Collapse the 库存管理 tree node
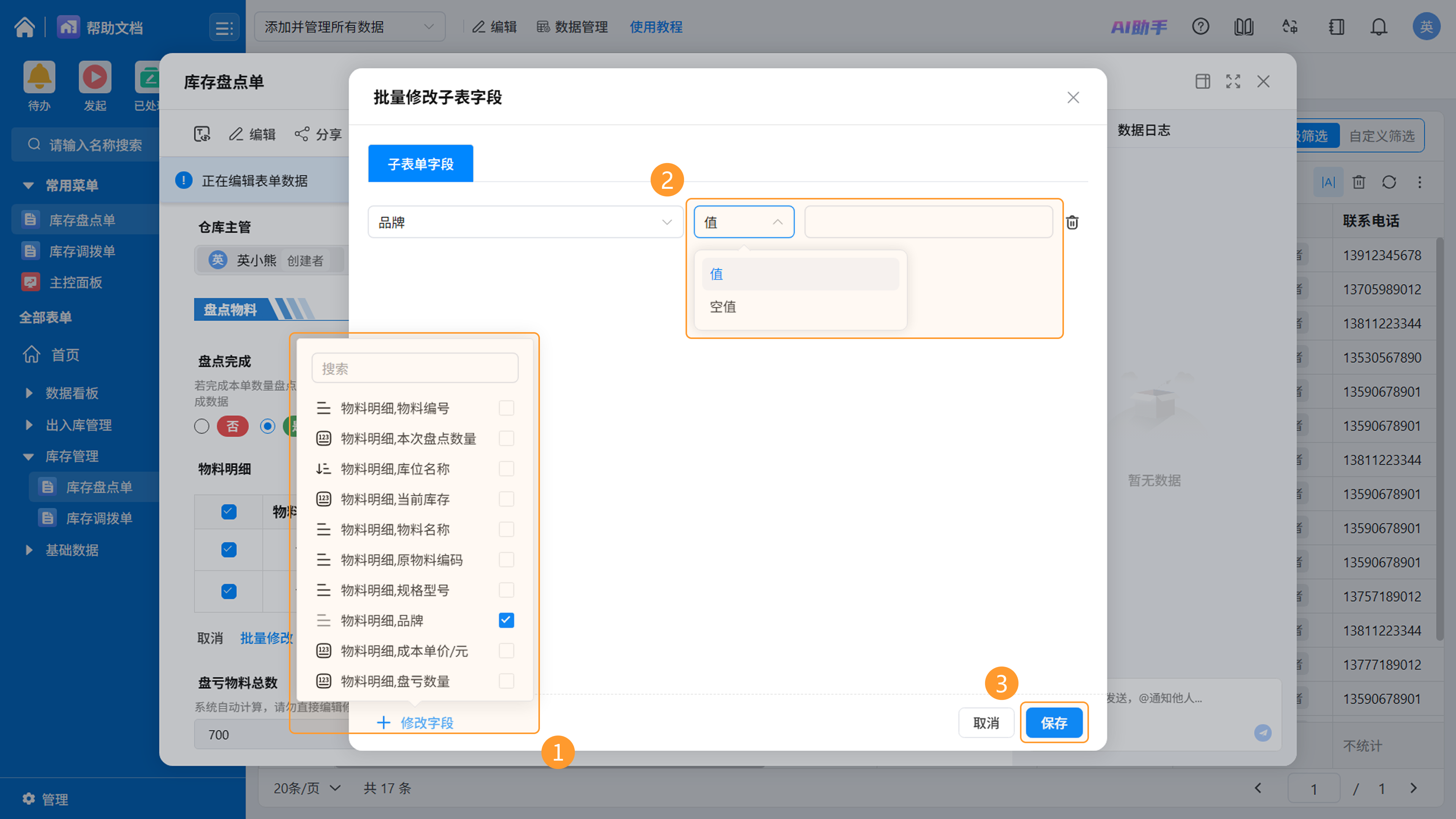Viewport: 1456px width, 819px height. [x=28, y=456]
